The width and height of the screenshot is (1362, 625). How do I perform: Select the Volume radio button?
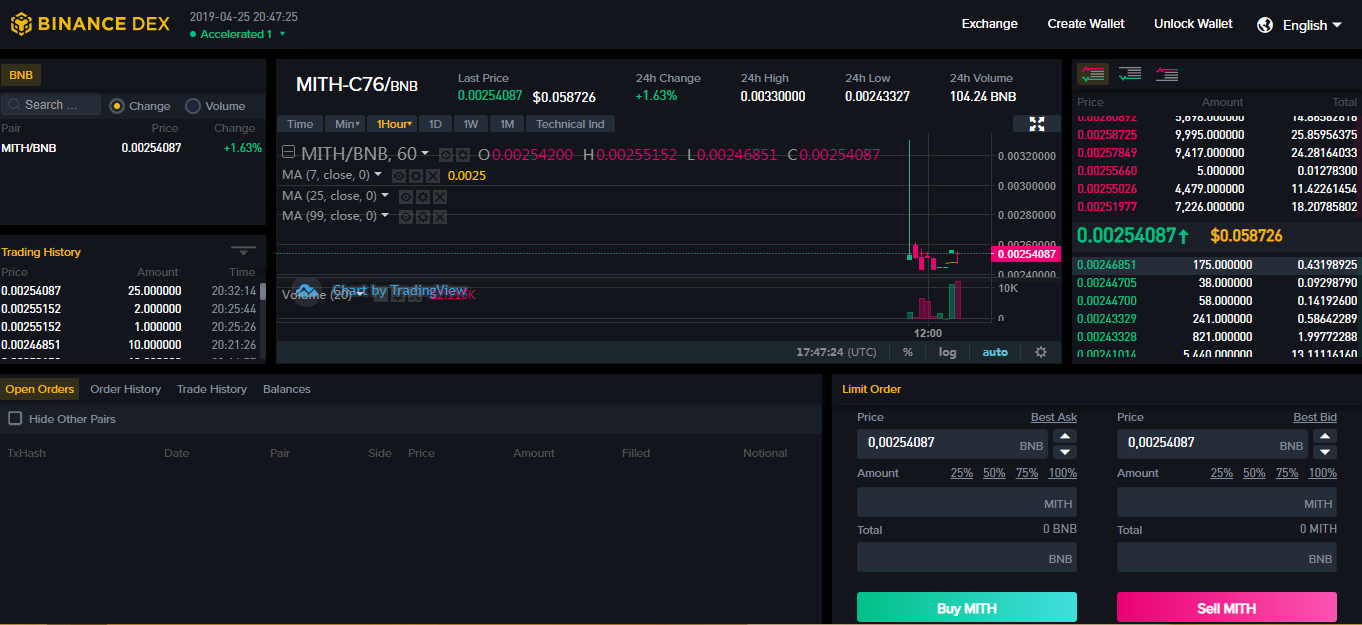[x=193, y=105]
